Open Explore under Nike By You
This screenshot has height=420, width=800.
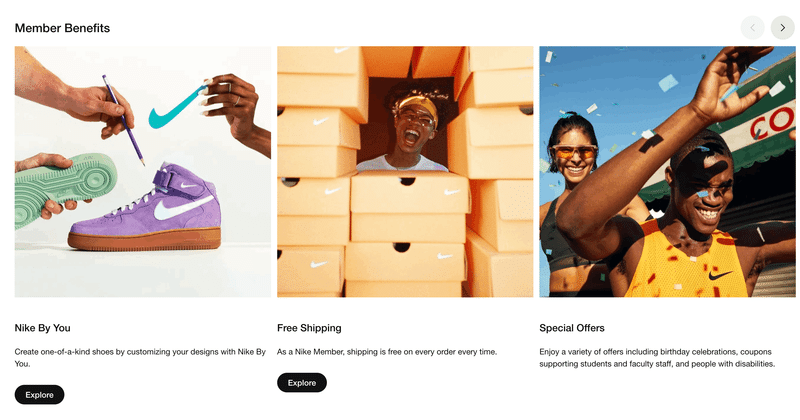pos(39,394)
